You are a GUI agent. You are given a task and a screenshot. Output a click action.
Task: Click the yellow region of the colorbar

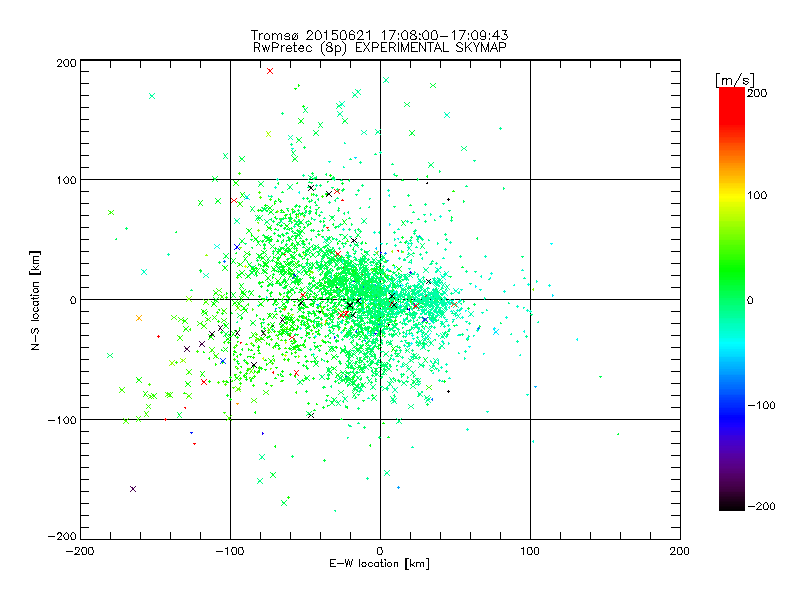point(732,196)
